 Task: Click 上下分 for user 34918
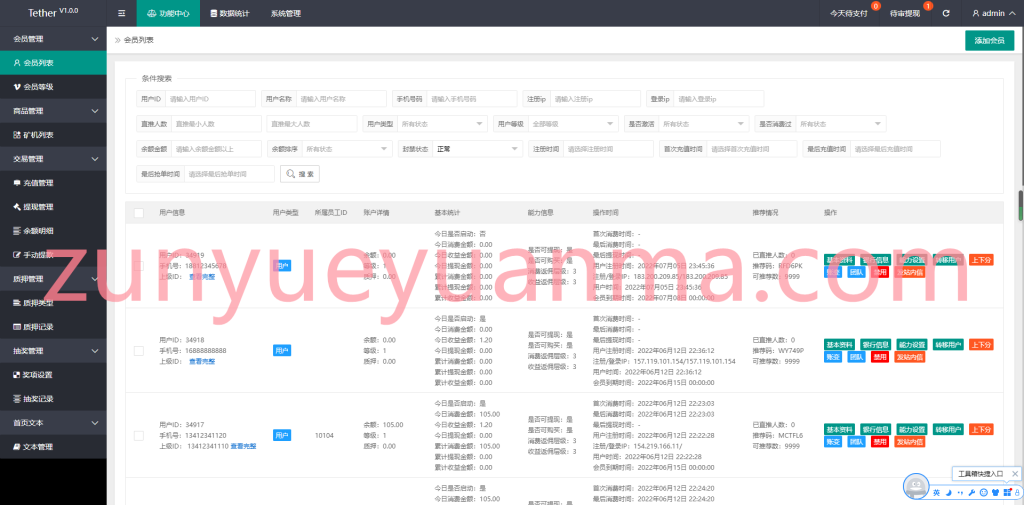coord(981,345)
